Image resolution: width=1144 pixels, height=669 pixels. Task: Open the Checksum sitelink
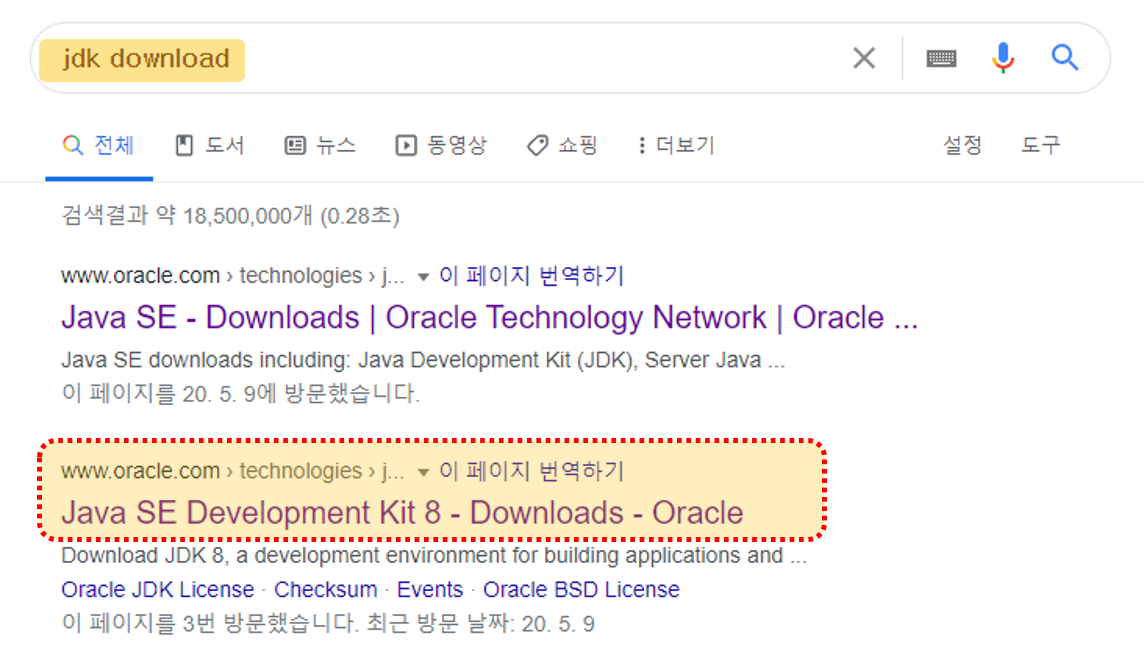click(325, 589)
